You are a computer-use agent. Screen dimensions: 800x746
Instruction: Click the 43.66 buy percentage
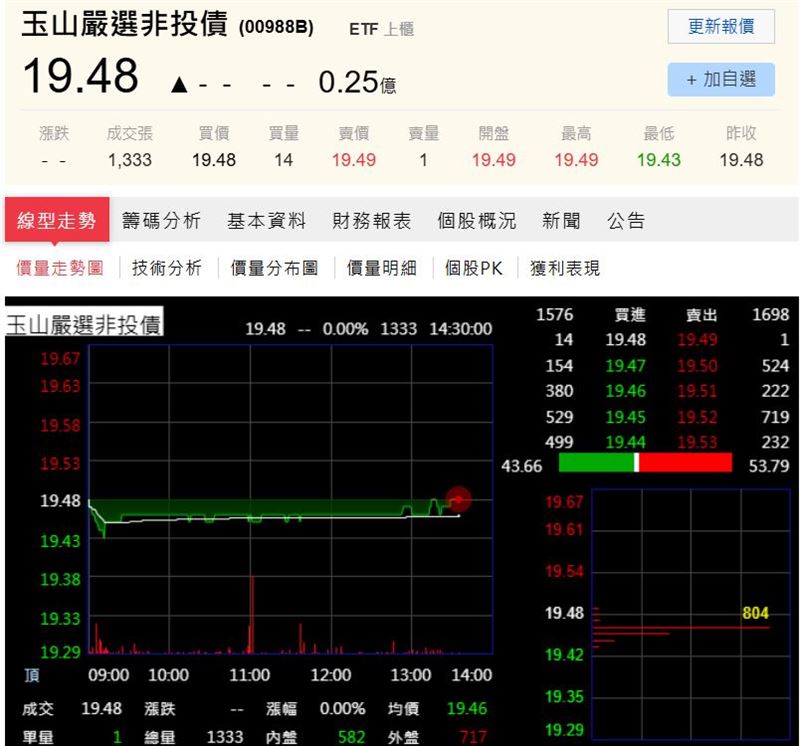click(521, 466)
